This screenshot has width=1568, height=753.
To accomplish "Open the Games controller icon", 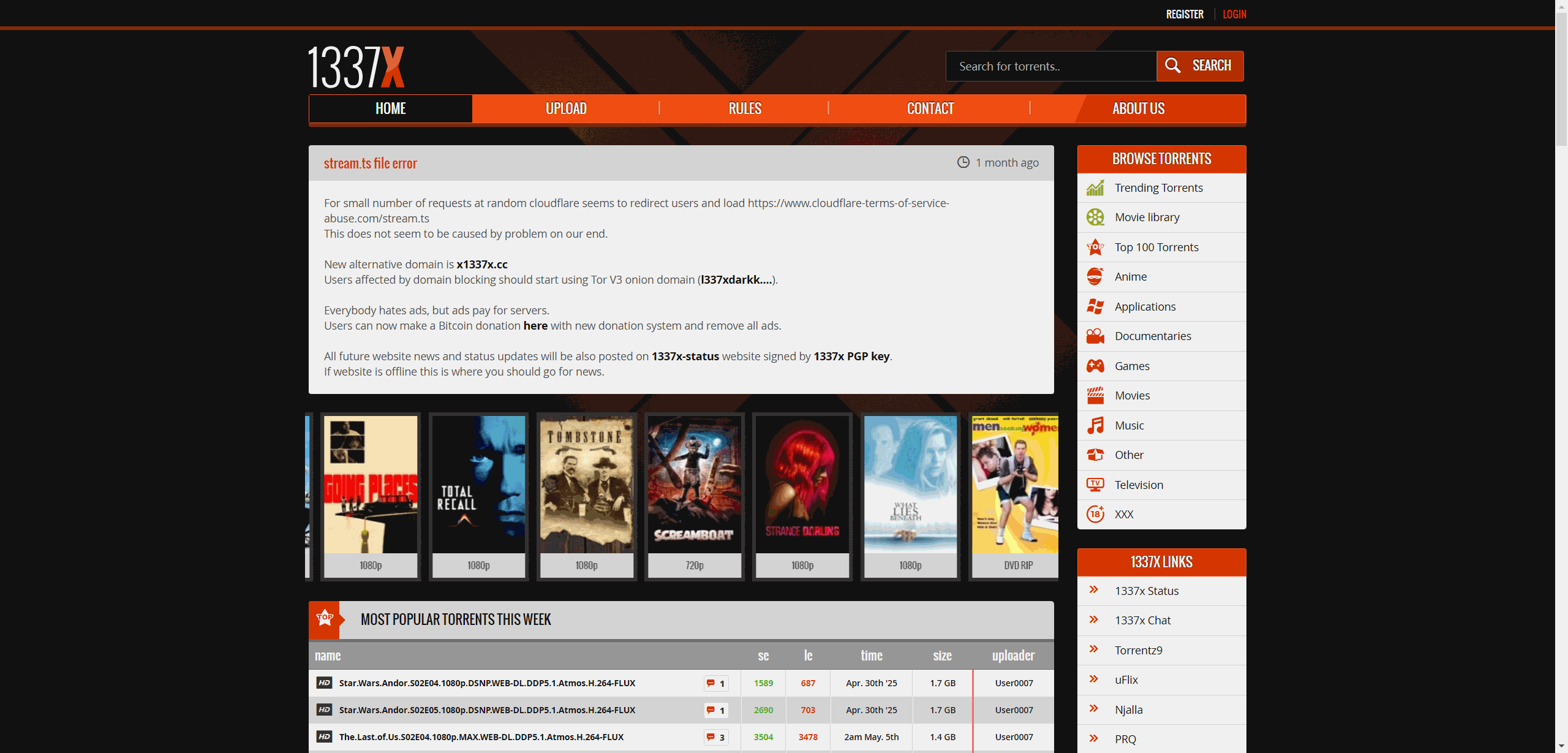I will coord(1095,366).
